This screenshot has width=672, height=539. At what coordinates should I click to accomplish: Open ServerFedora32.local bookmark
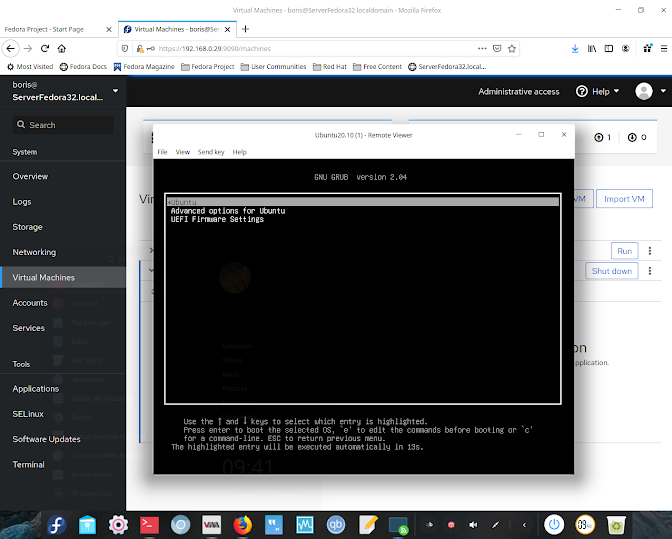[x=447, y=66]
